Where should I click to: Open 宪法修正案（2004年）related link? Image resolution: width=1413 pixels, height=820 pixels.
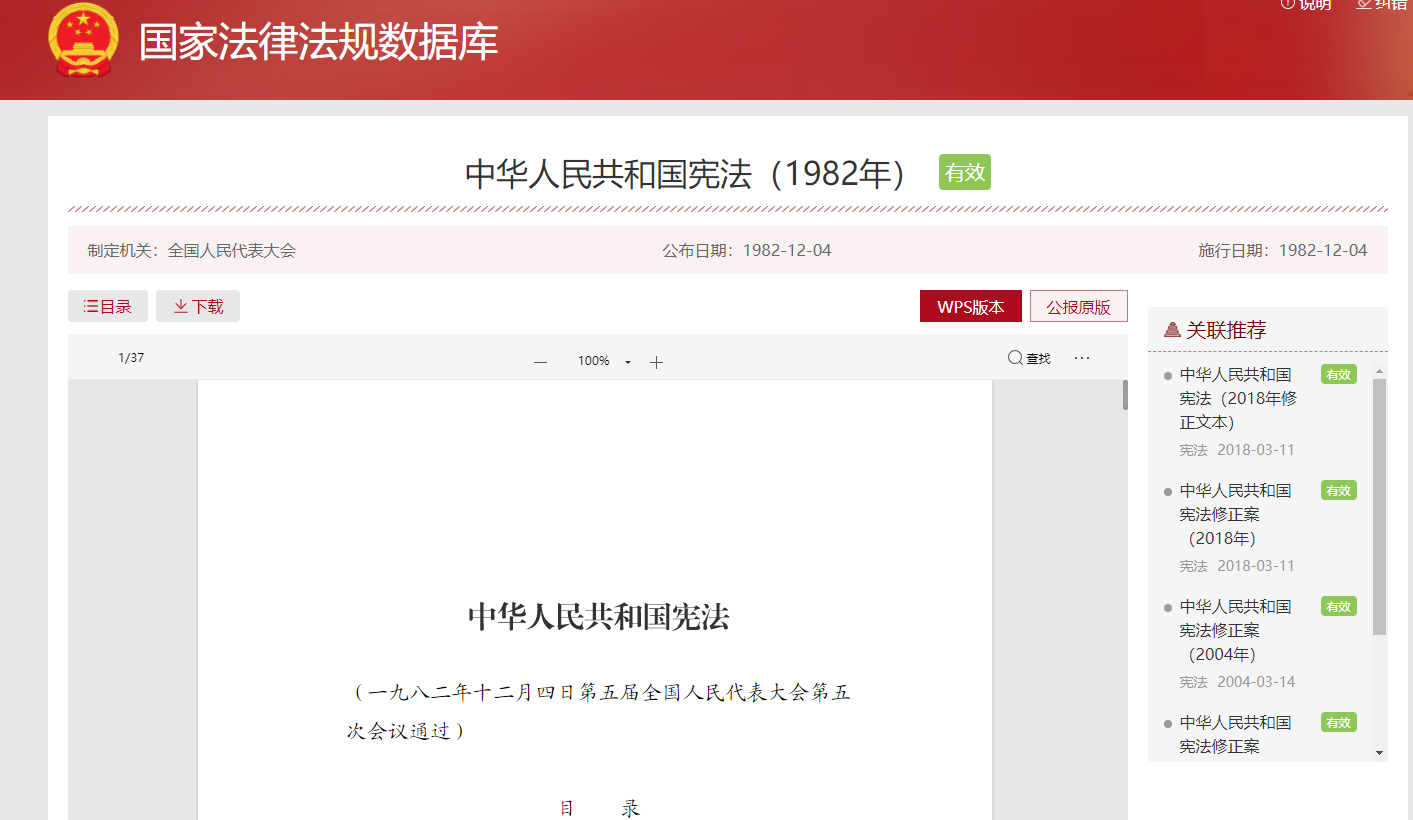pos(1234,630)
